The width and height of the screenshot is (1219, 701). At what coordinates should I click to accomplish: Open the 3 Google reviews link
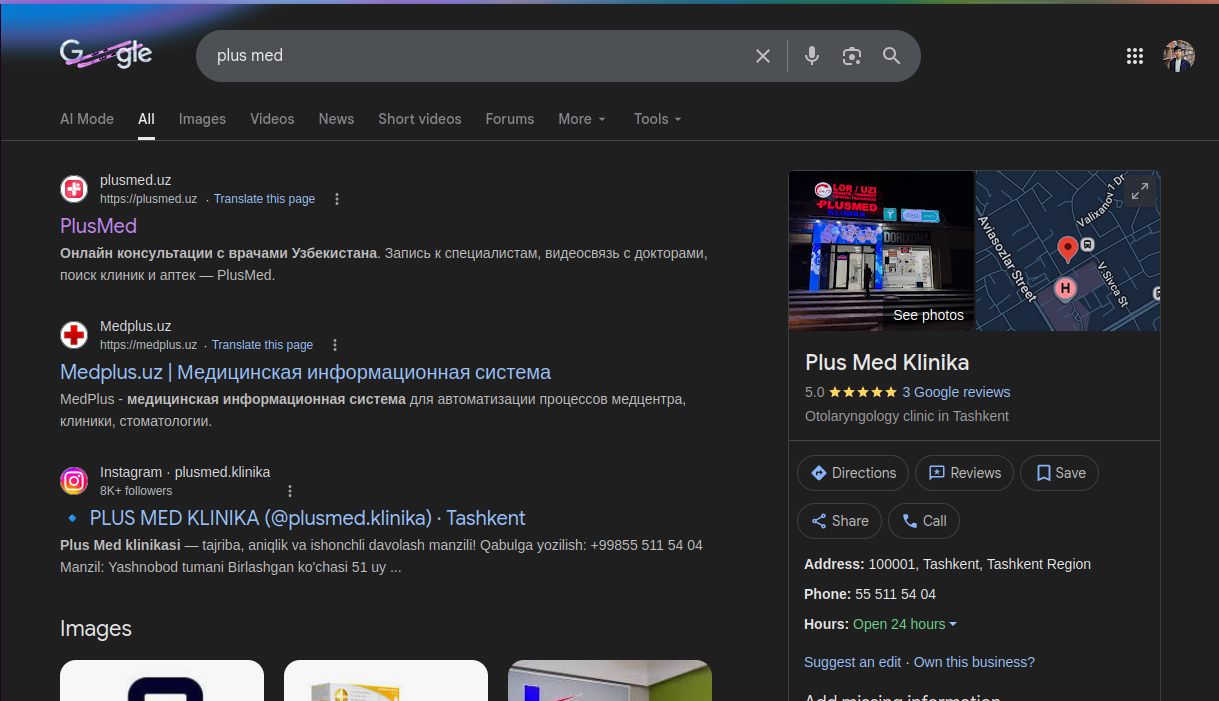(956, 392)
